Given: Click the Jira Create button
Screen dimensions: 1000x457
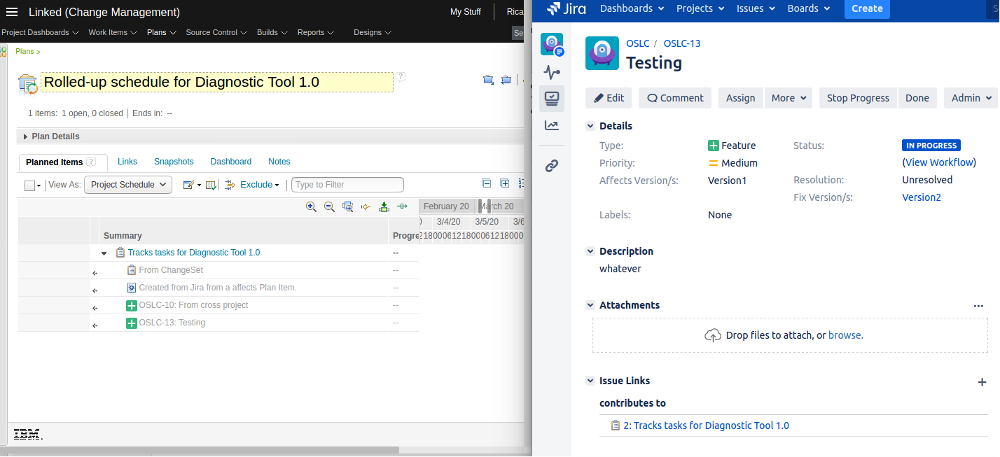Looking at the screenshot, I should [867, 9].
